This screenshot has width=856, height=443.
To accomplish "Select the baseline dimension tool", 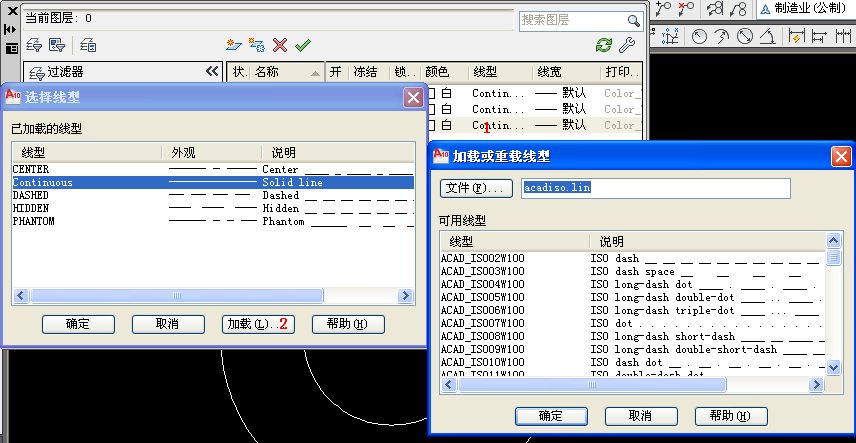I will (819, 37).
